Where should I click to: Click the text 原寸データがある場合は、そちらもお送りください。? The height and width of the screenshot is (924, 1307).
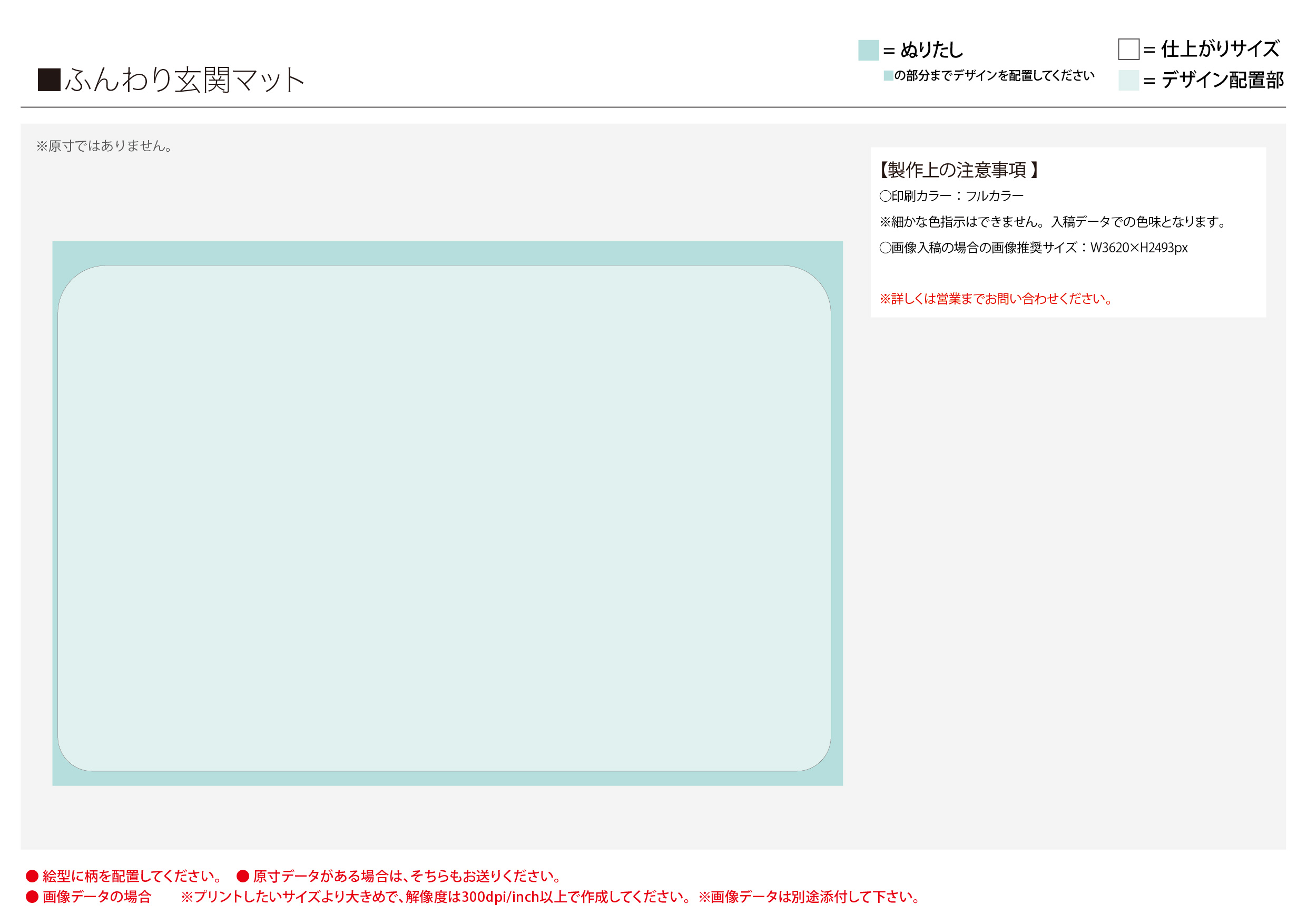[408, 876]
